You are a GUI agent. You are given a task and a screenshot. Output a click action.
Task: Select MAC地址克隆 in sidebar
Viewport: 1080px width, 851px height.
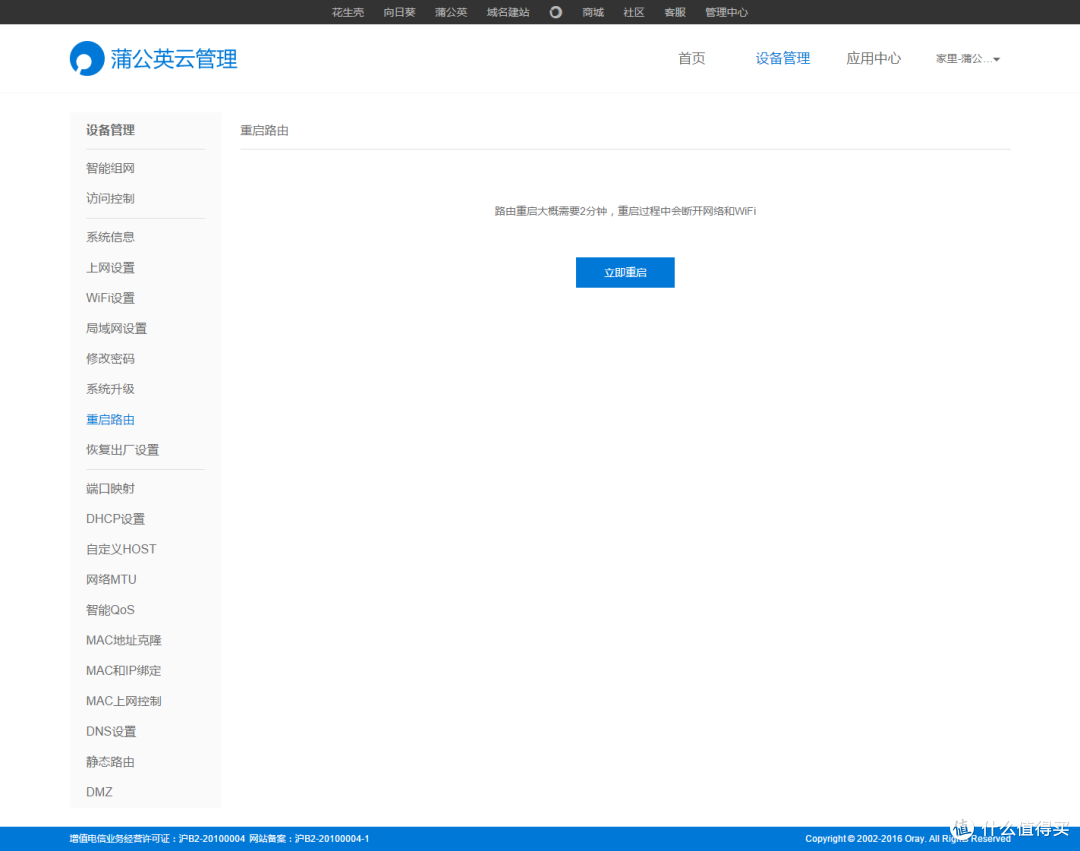pyautogui.click(x=124, y=640)
